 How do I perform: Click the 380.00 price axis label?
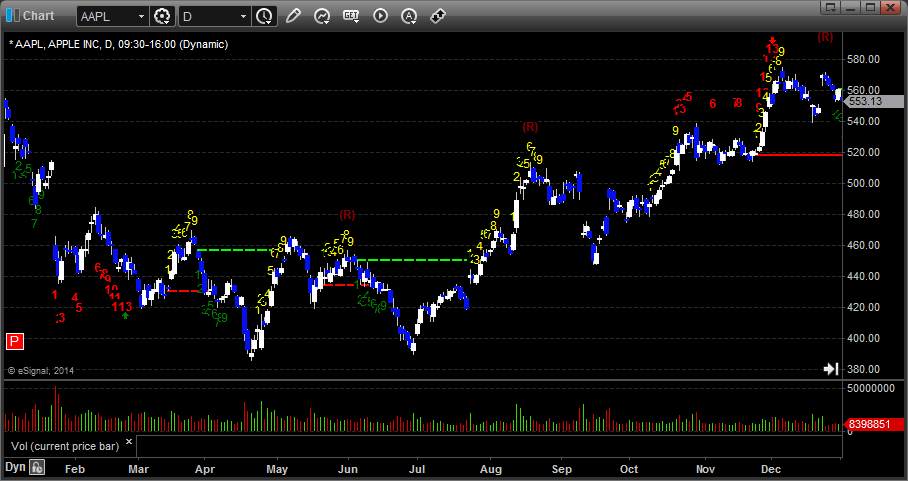(x=864, y=369)
